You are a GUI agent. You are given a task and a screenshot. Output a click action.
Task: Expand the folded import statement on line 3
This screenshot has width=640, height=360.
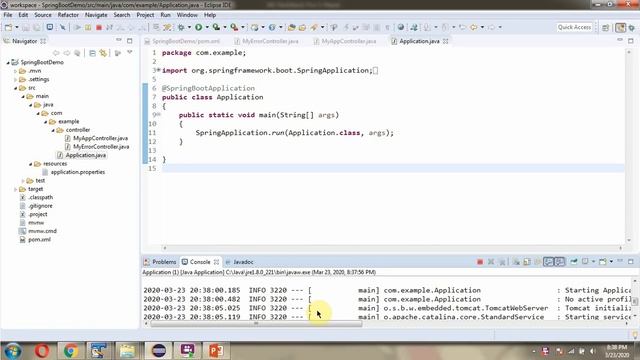(158, 70)
